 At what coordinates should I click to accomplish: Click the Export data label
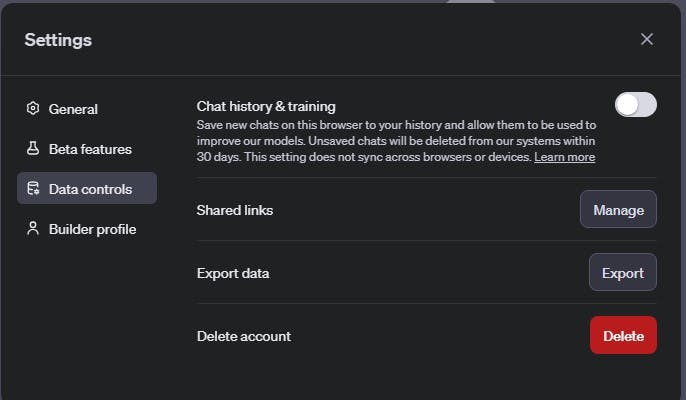233,273
